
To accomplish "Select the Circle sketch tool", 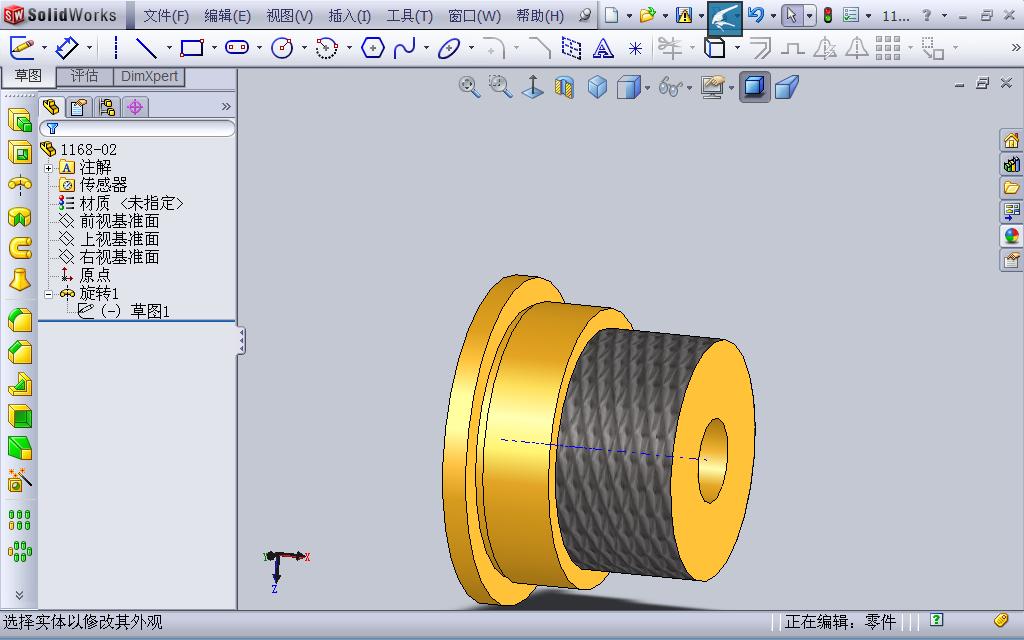I will (x=282, y=48).
